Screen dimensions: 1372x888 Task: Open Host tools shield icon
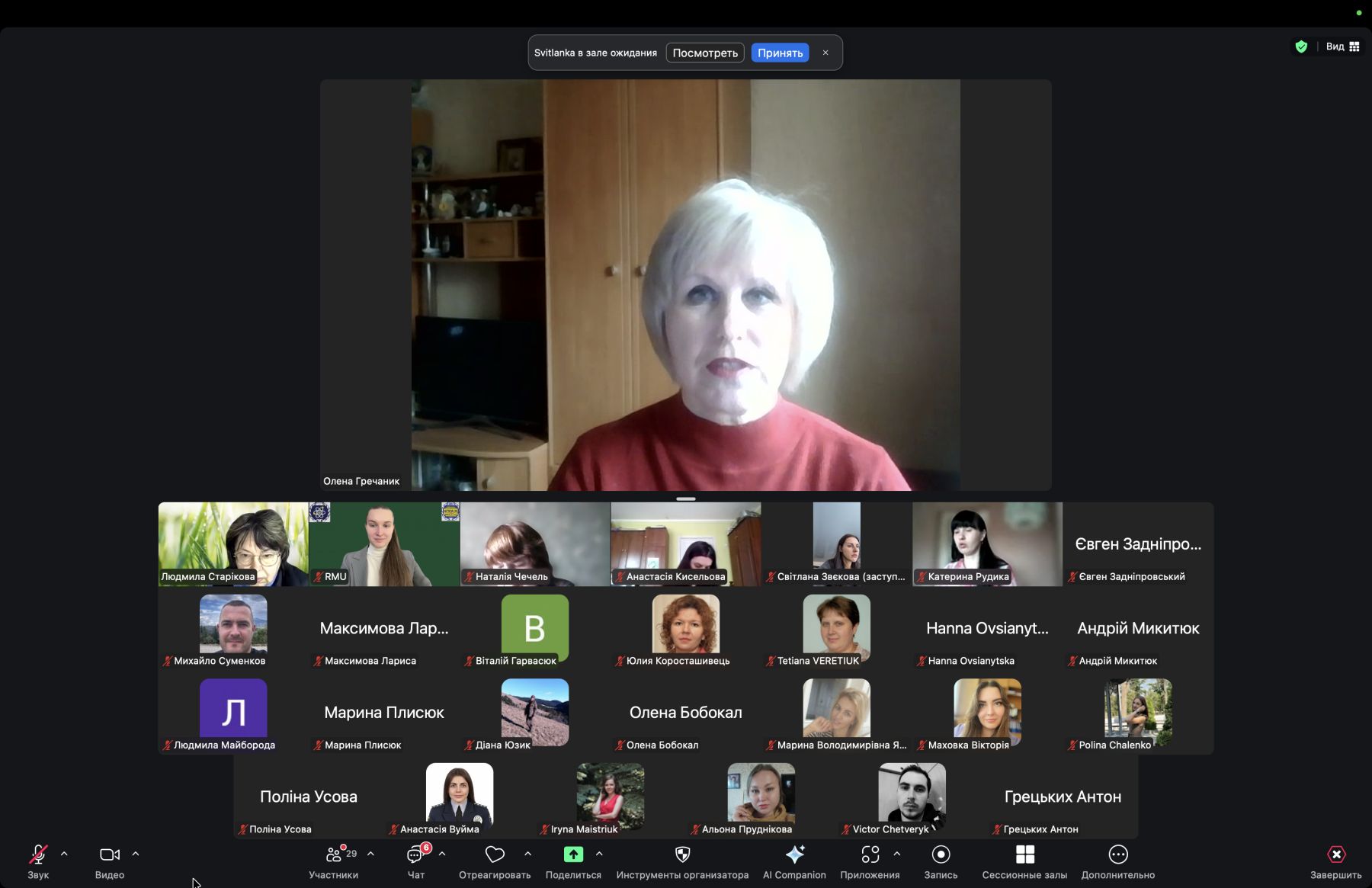pyautogui.click(x=682, y=854)
